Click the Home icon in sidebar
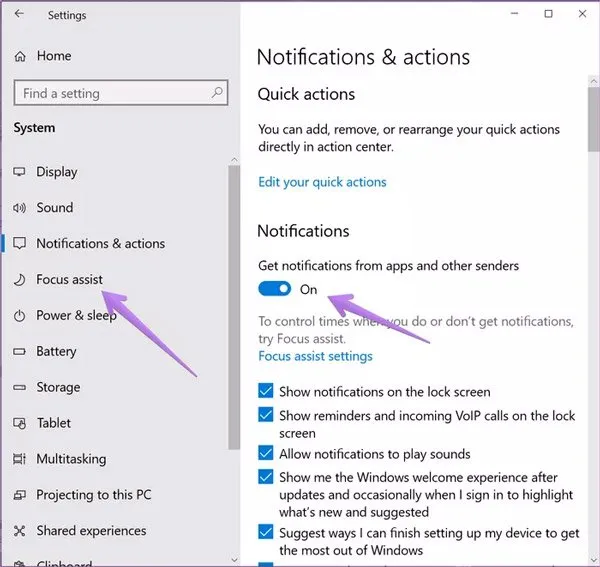600x567 pixels. pyautogui.click(x=21, y=56)
